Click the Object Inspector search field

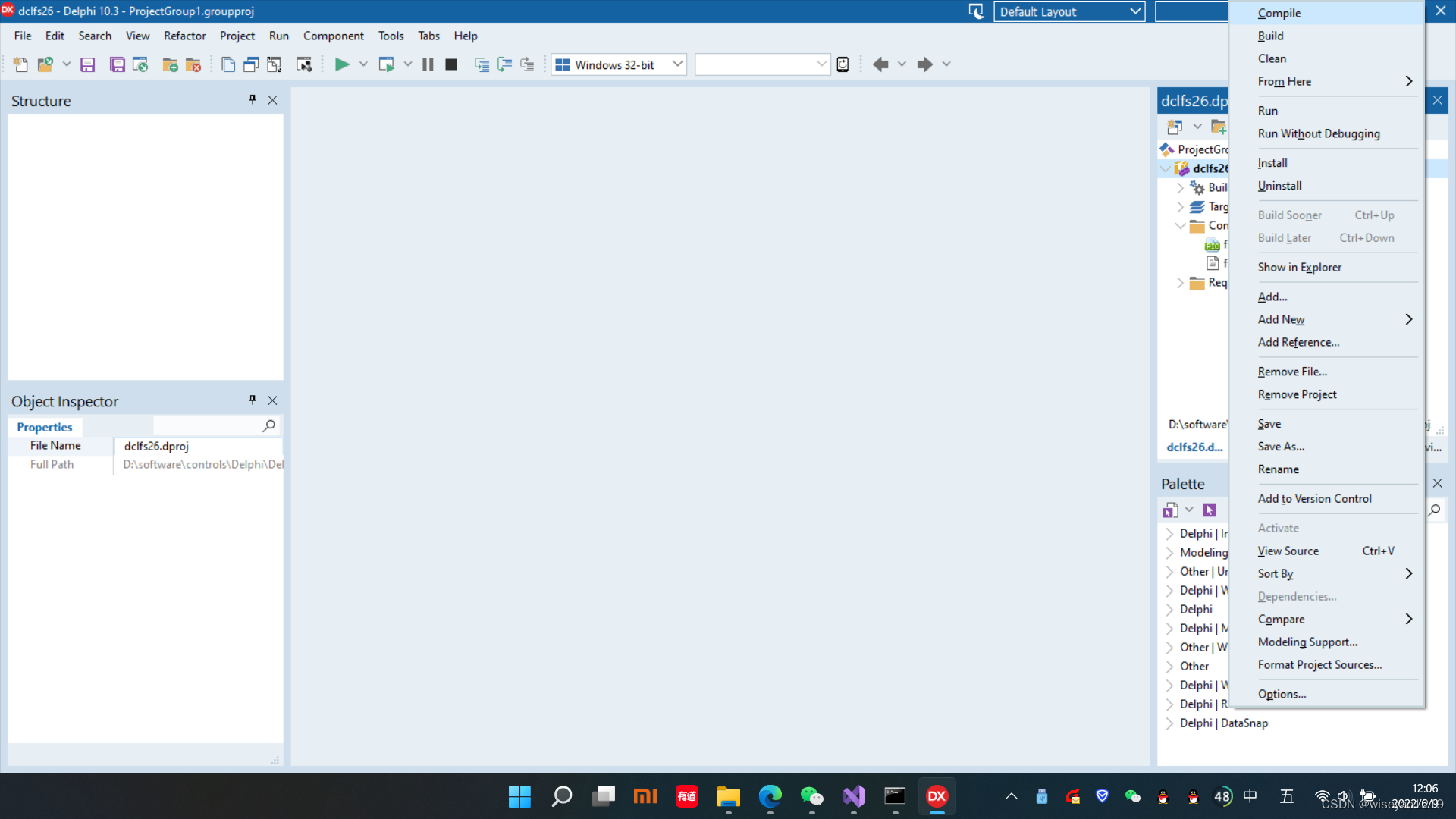click(x=207, y=426)
